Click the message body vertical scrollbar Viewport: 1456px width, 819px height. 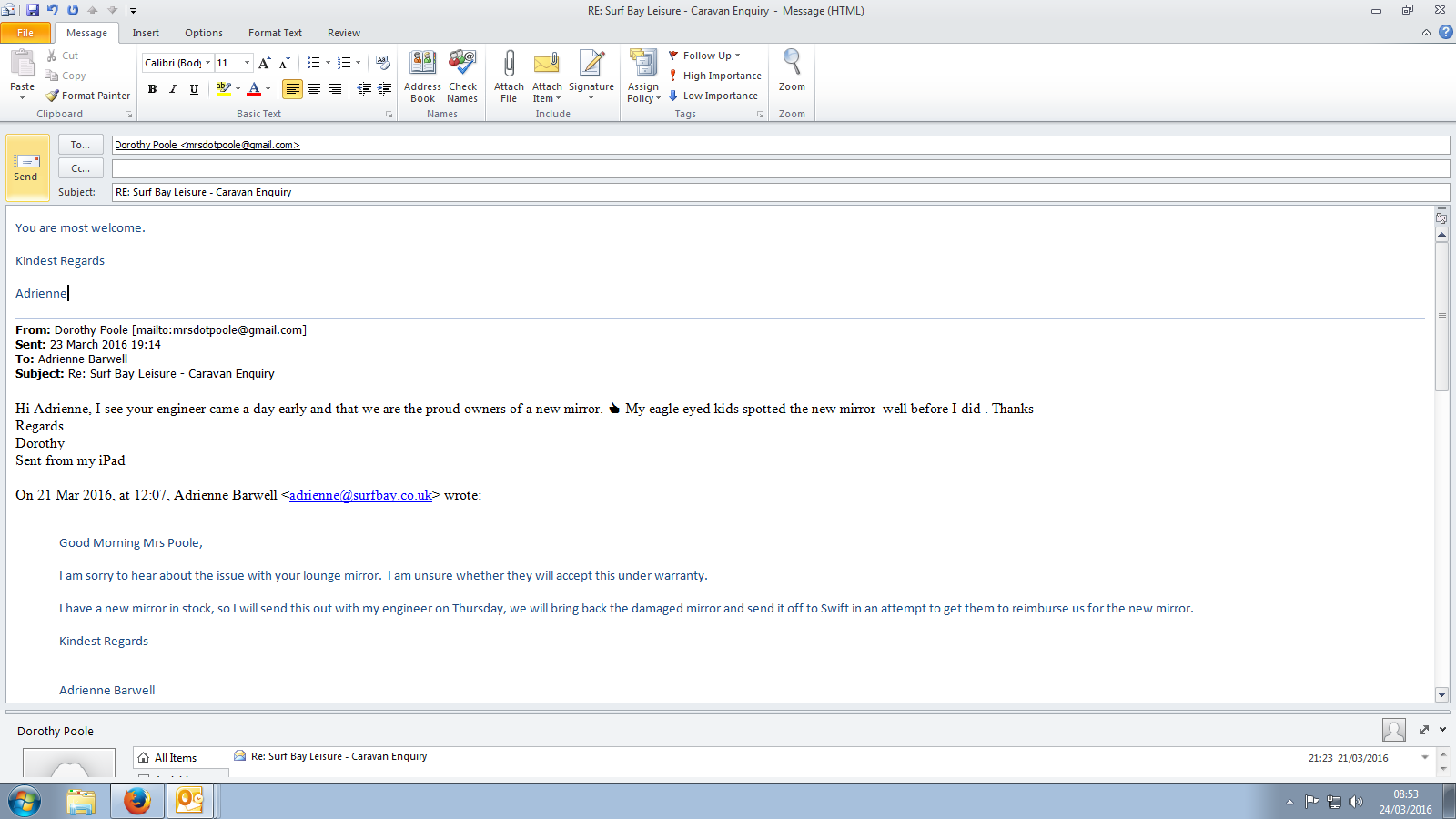(x=1441, y=316)
